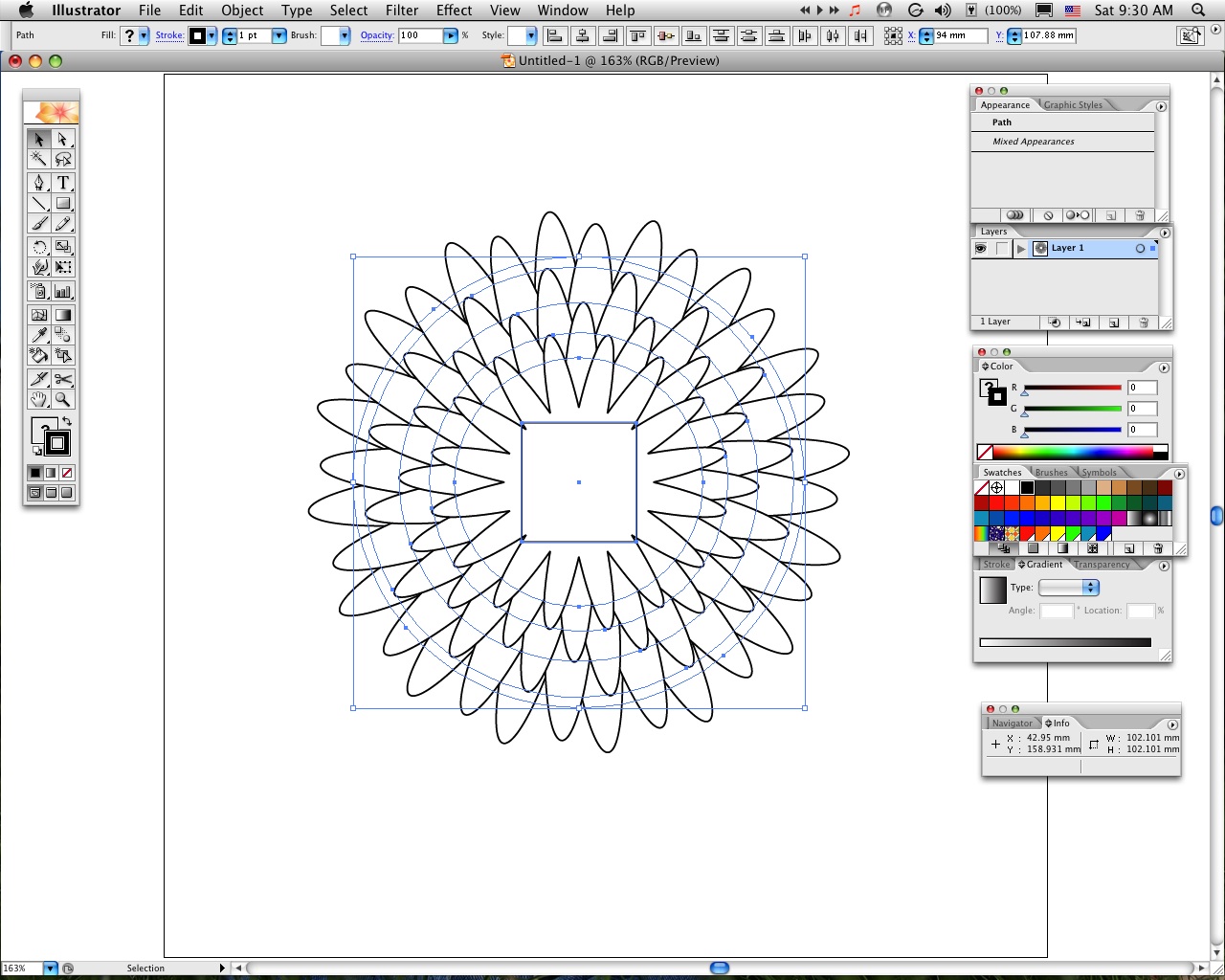Select the Eyedropper tool

(38, 335)
